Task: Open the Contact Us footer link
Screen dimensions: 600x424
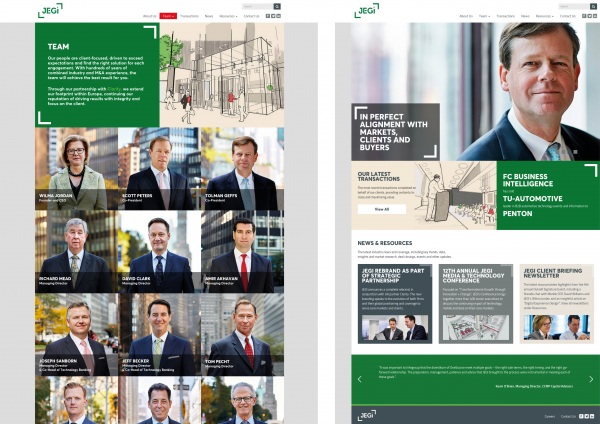Action: pyautogui.click(x=568, y=416)
